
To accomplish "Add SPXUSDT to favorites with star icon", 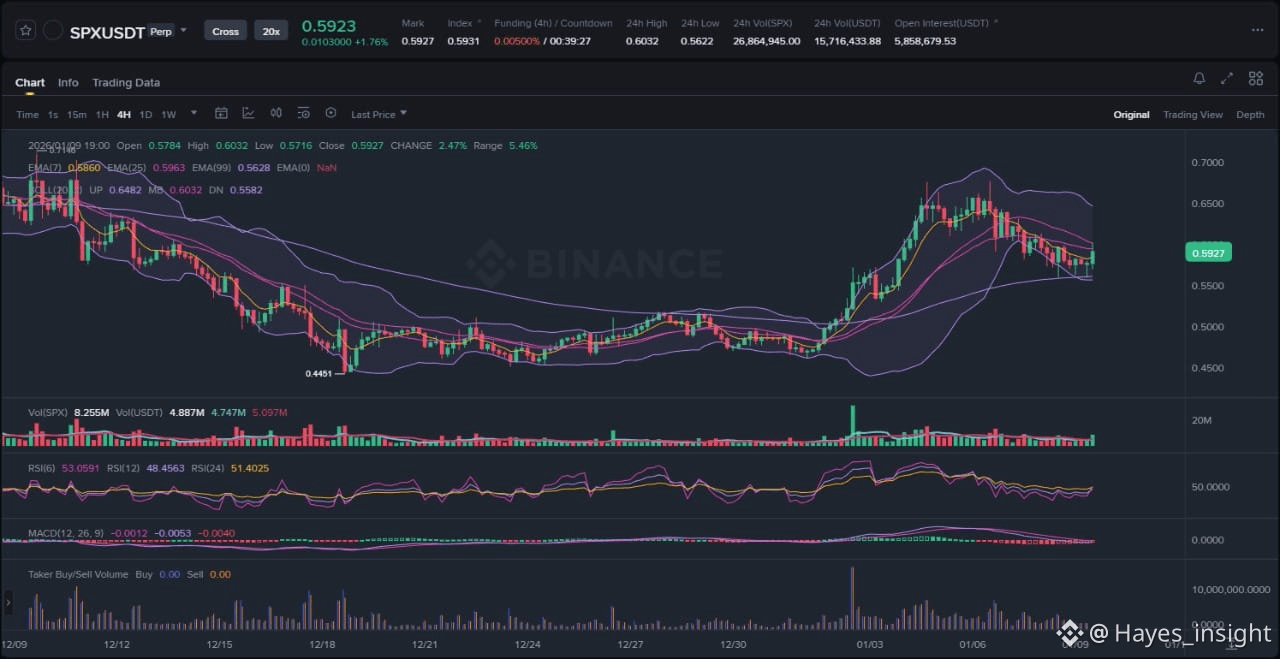I will (26, 31).
